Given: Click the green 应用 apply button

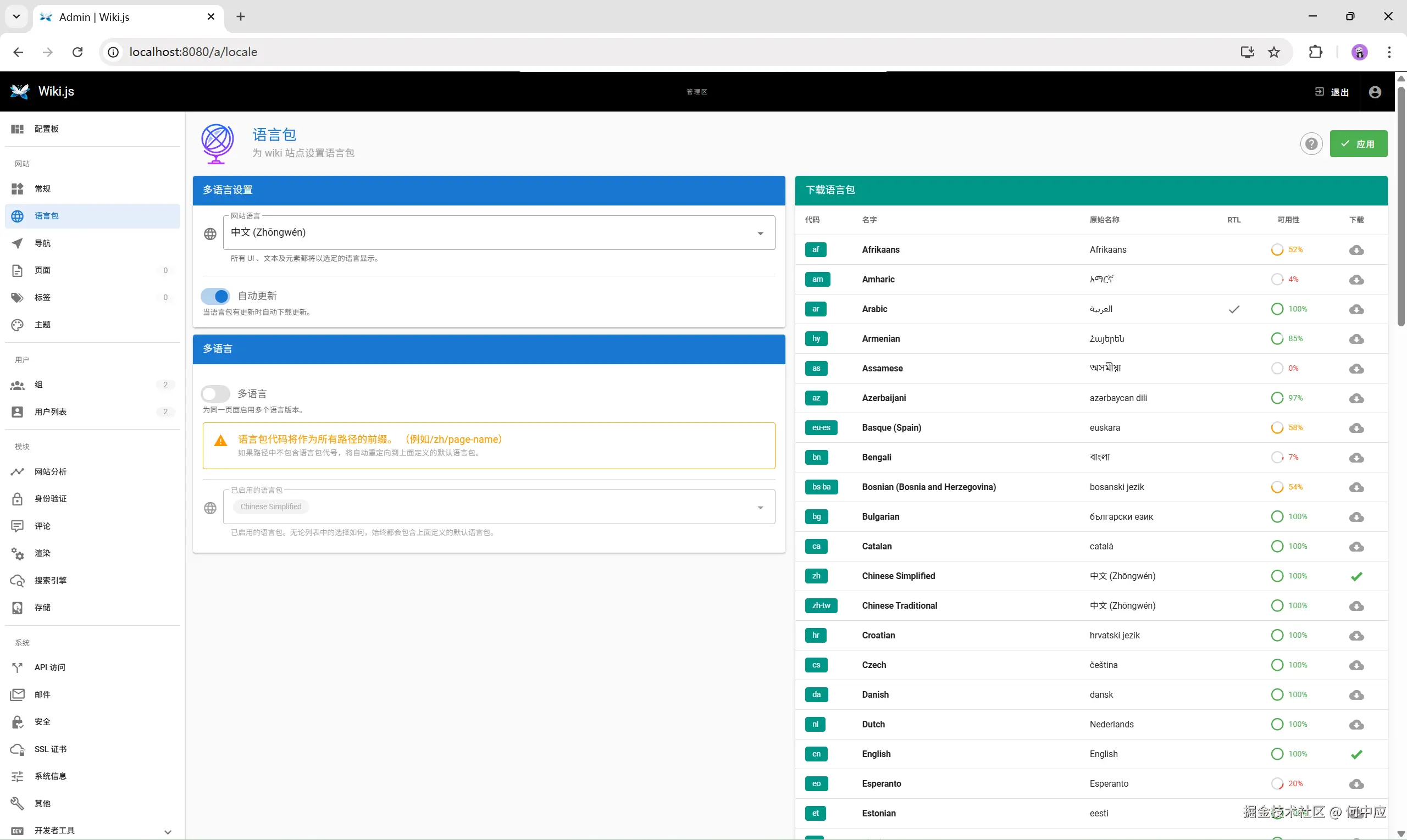Looking at the screenshot, I should click(x=1358, y=144).
